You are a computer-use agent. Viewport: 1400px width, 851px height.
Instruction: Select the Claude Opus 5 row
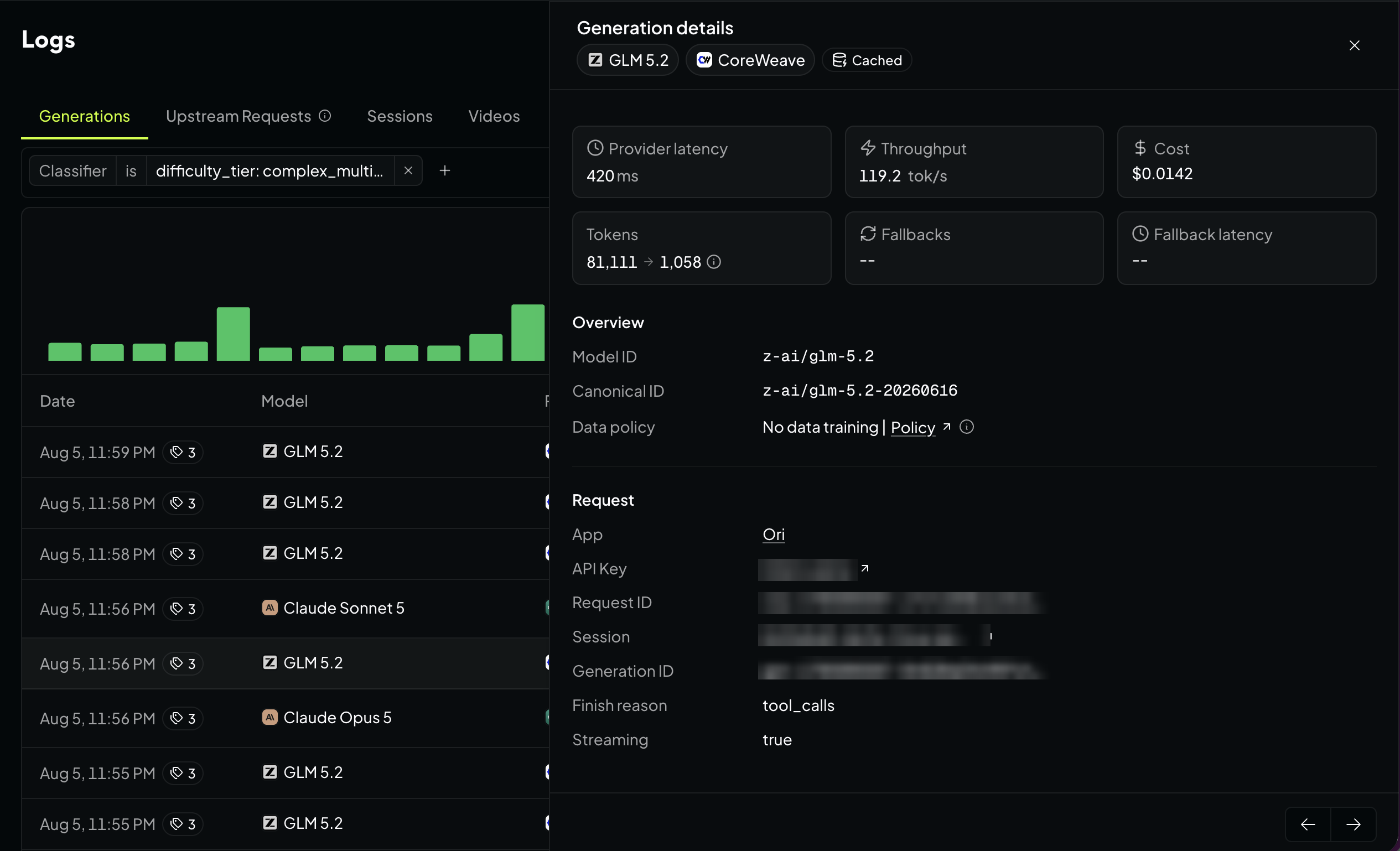click(285, 718)
